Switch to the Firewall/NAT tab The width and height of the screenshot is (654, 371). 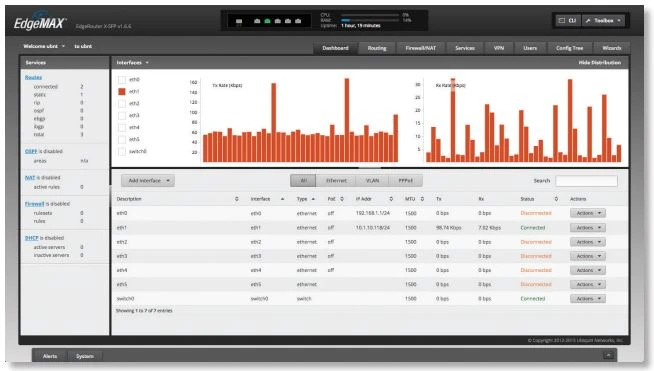420,48
